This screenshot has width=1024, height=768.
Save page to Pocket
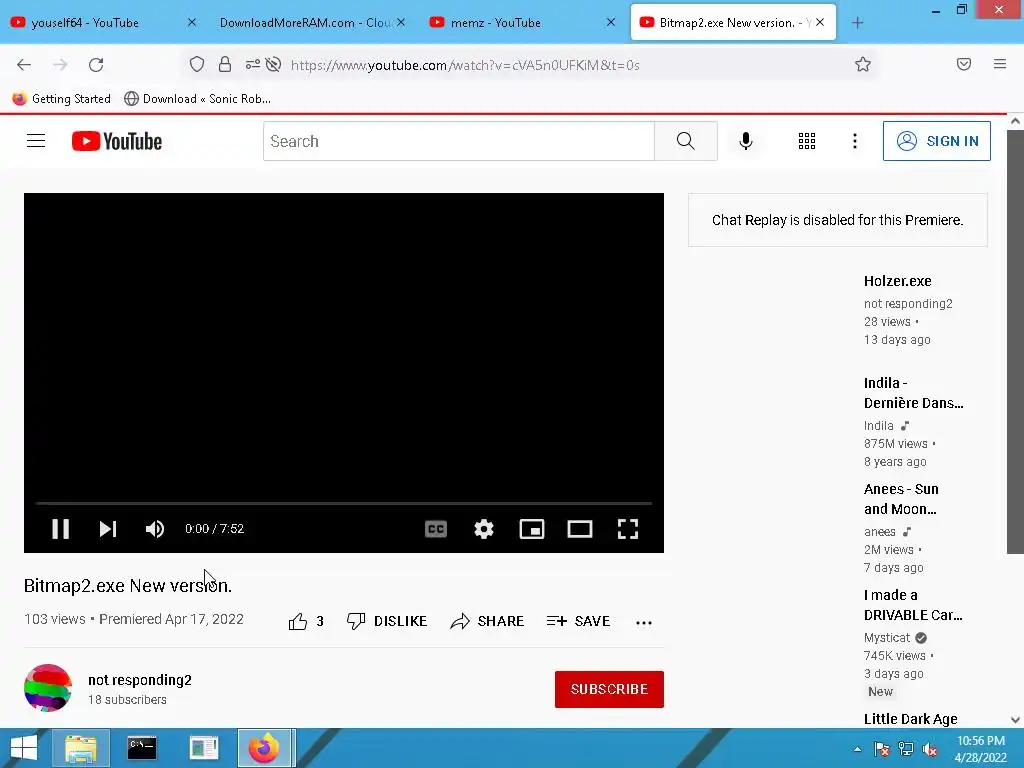point(964,64)
